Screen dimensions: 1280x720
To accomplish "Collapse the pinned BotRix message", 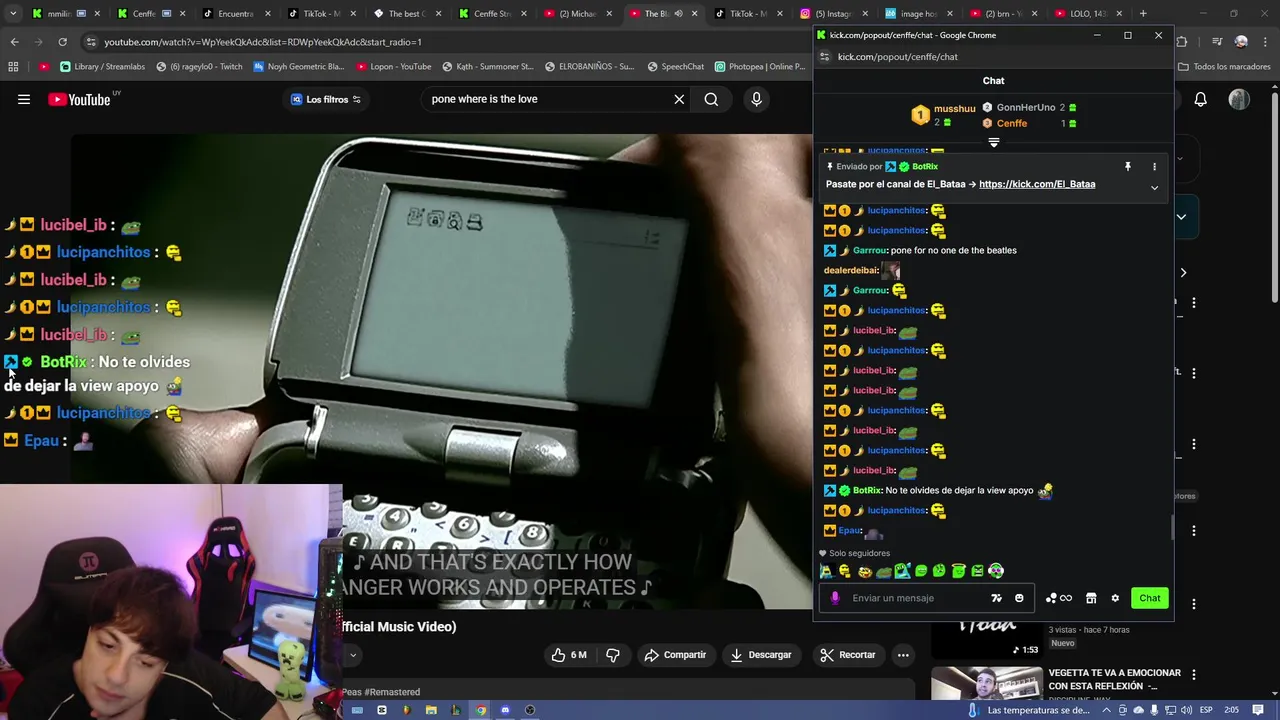I will pyautogui.click(x=1154, y=188).
